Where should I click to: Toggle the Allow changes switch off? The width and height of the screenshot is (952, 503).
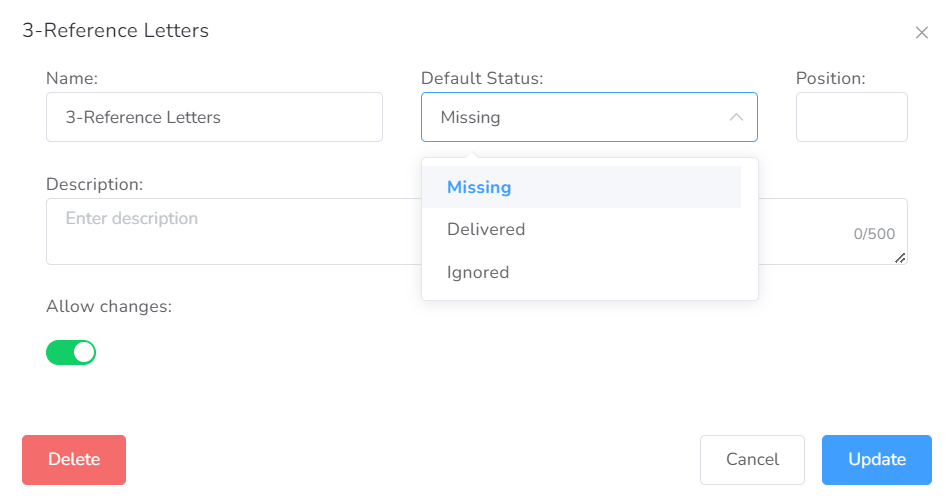point(71,352)
